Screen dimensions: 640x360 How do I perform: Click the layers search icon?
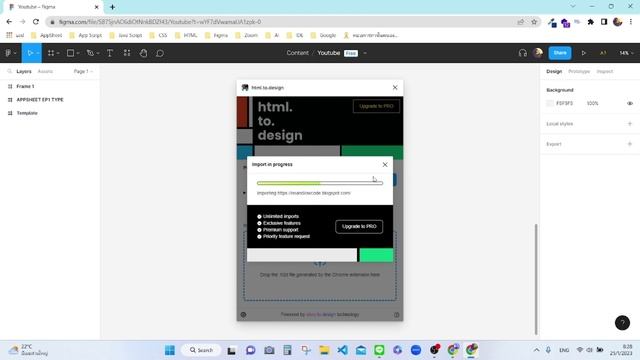tap(9, 71)
